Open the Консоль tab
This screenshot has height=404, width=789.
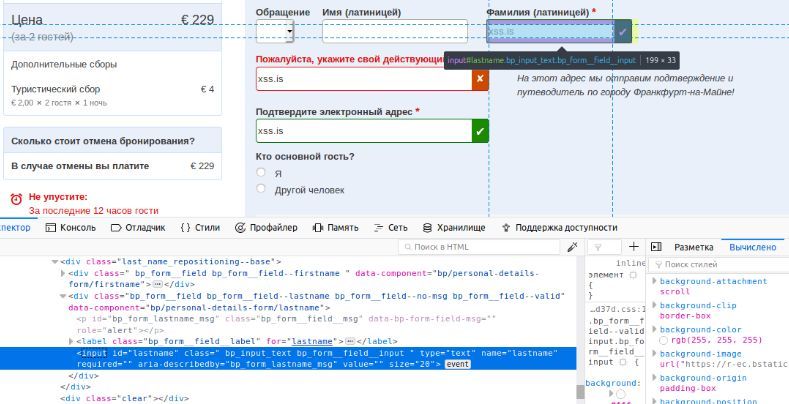(x=70, y=228)
